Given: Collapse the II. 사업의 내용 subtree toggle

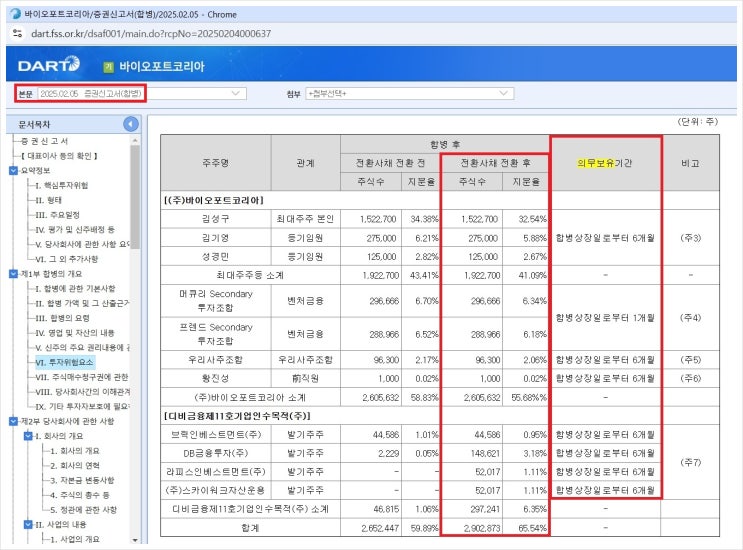Looking at the screenshot, I should click(x=27, y=524).
